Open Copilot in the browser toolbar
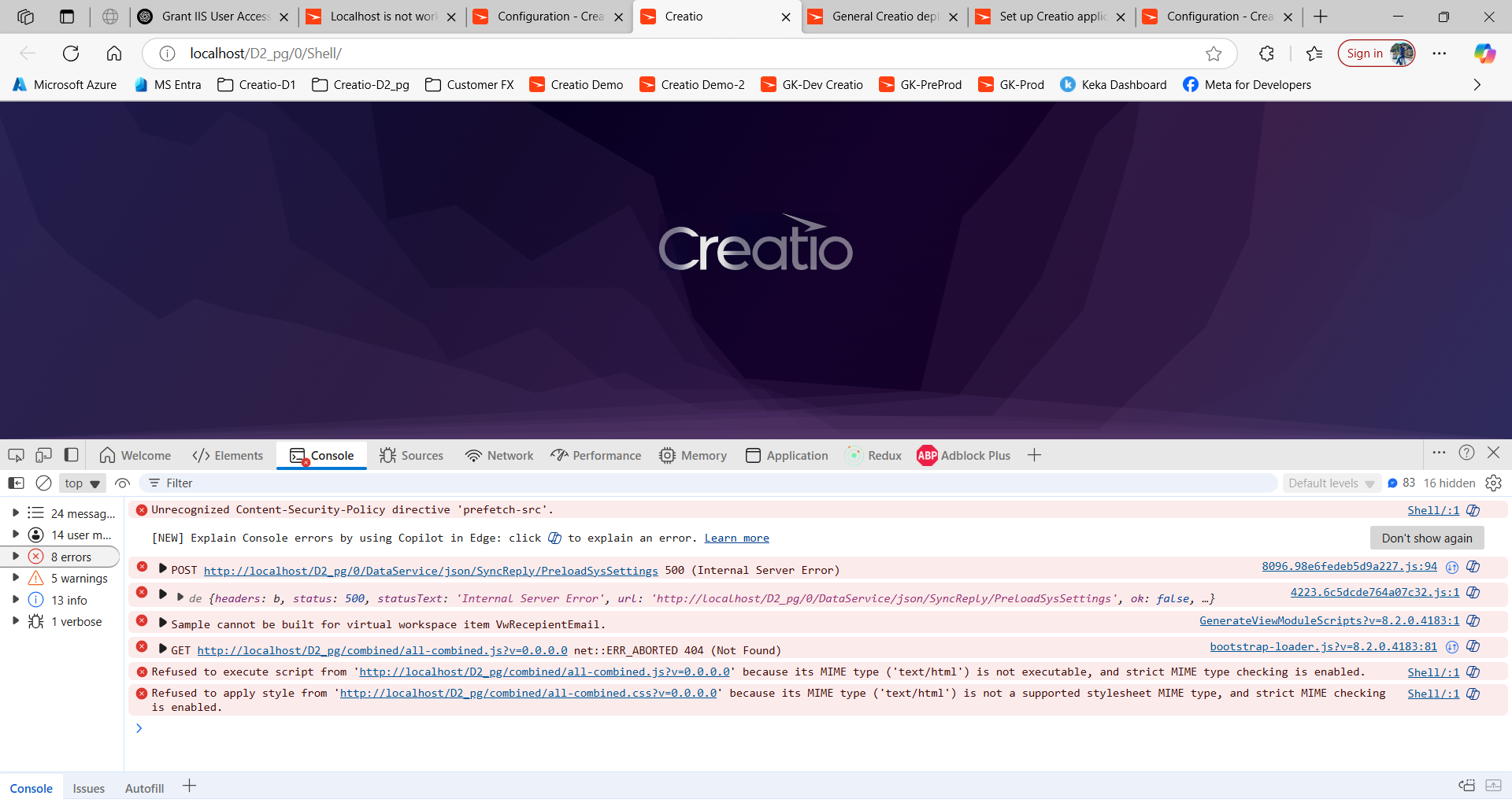Screen dimensions: 1512x803 pos(1484,54)
